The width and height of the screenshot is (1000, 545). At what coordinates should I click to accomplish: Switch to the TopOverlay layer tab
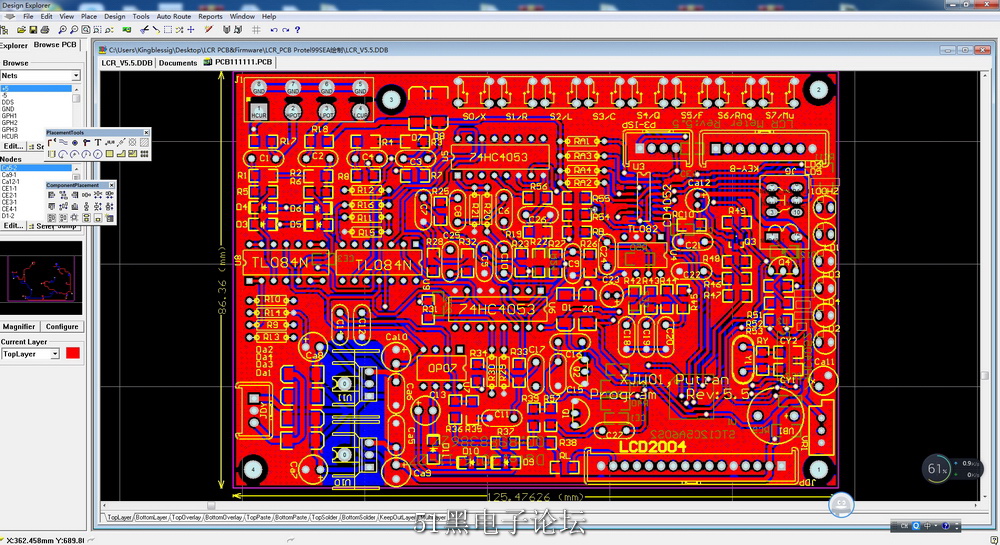coord(186,518)
